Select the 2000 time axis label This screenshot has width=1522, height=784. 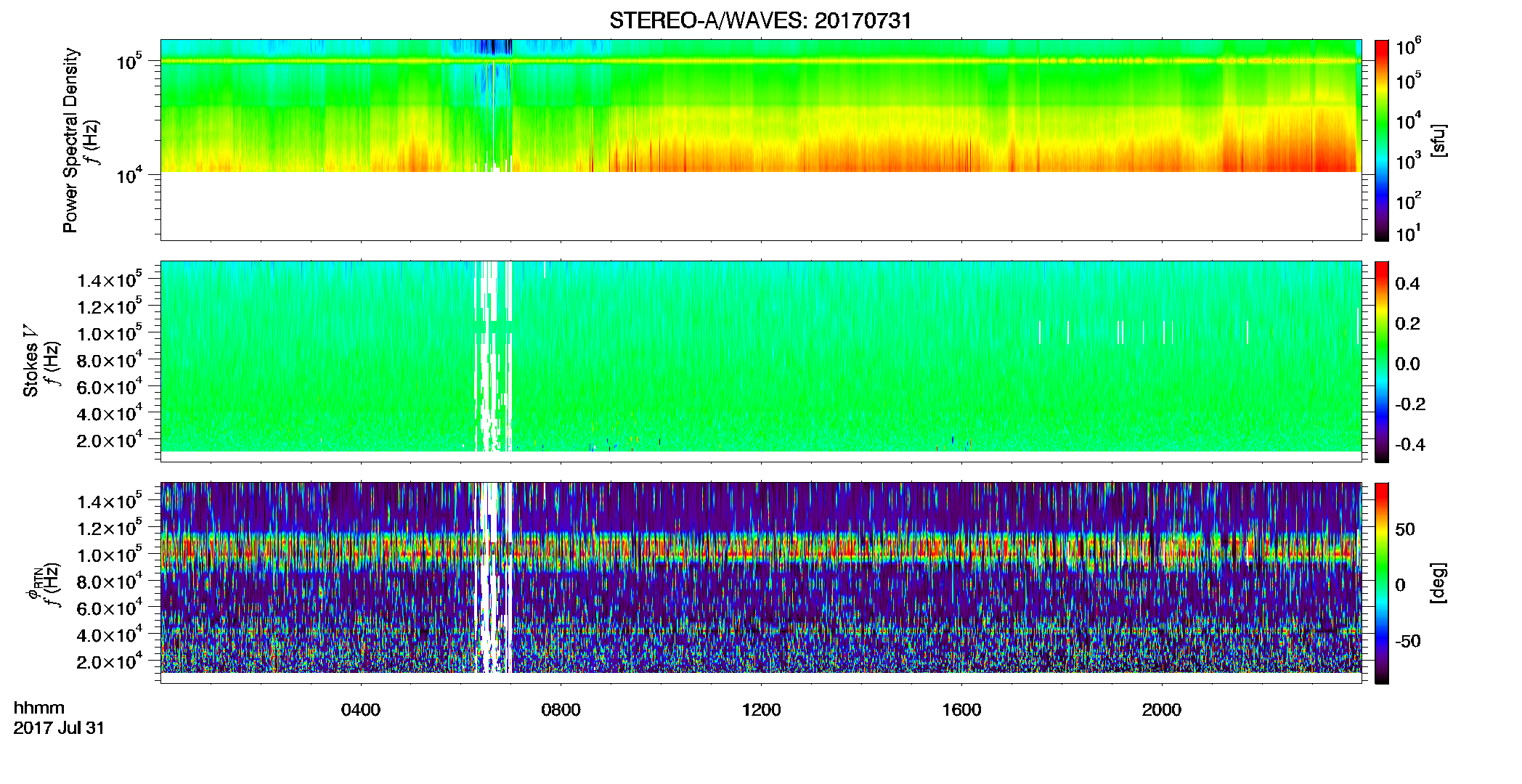click(x=1162, y=710)
